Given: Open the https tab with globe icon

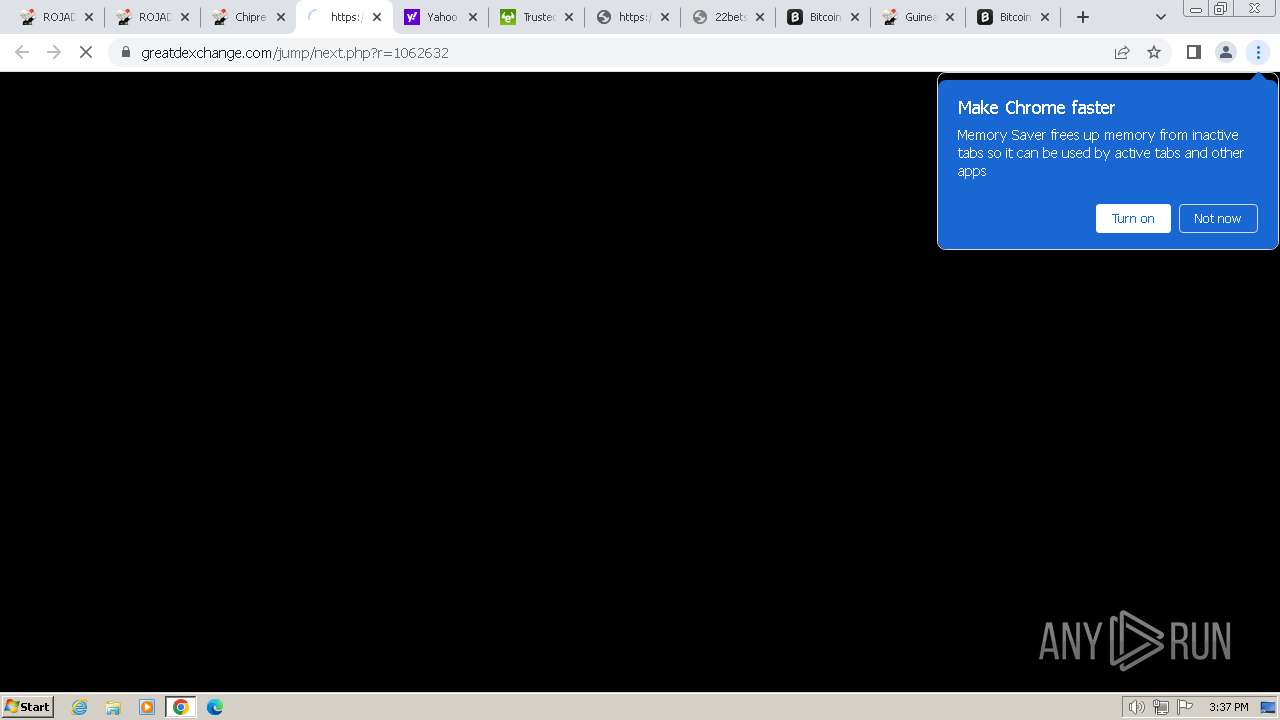Looking at the screenshot, I should pyautogui.click(x=622, y=17).
